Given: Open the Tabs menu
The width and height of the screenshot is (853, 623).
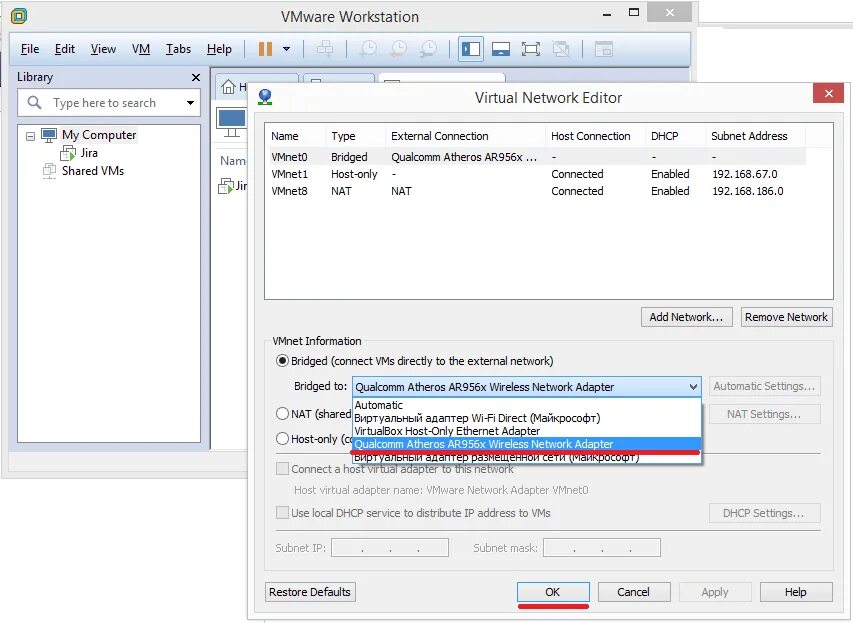Looking at the screenshot, I should [x=178, y=49].
